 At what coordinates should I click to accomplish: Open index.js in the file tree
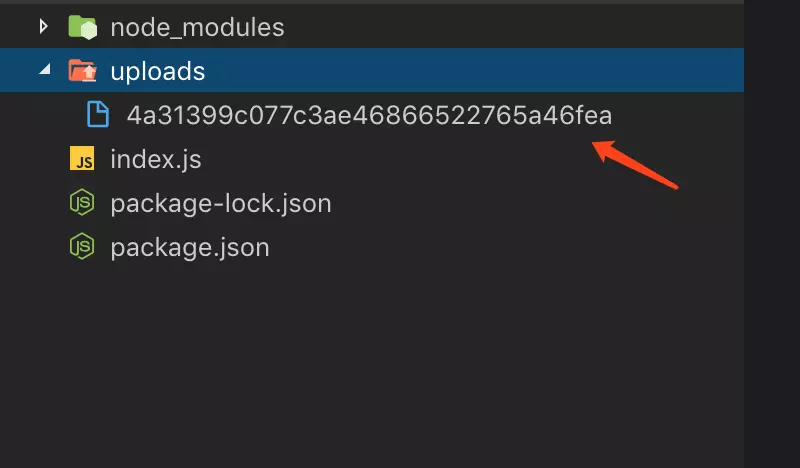(156, 159)
